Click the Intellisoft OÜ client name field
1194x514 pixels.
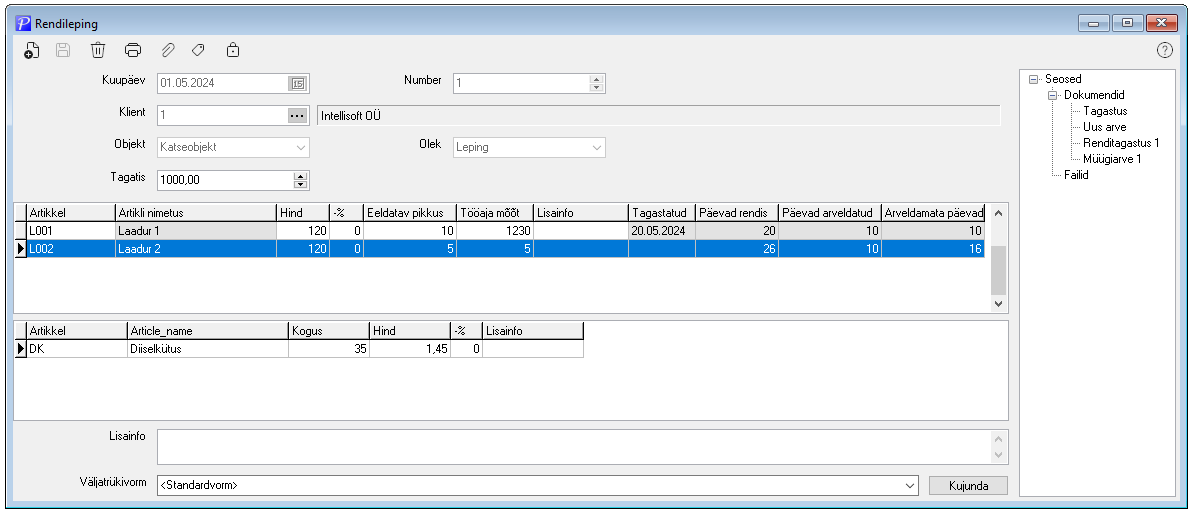coord(658,116)
